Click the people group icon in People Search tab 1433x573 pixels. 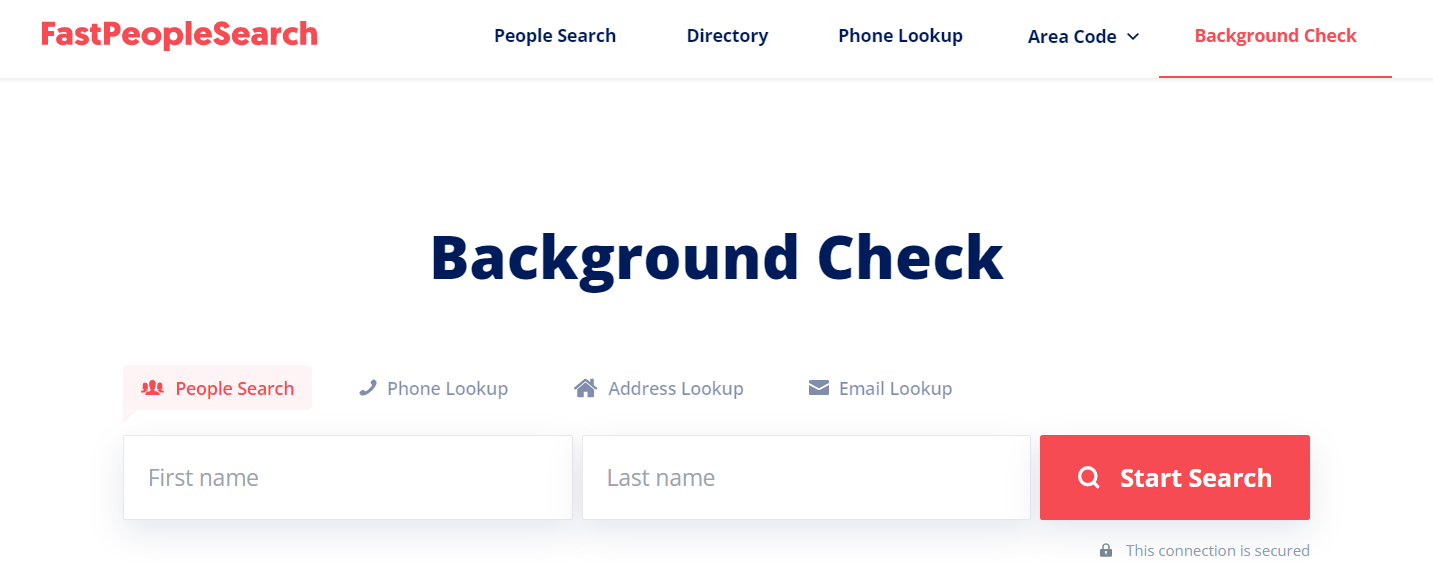(152, 388)
